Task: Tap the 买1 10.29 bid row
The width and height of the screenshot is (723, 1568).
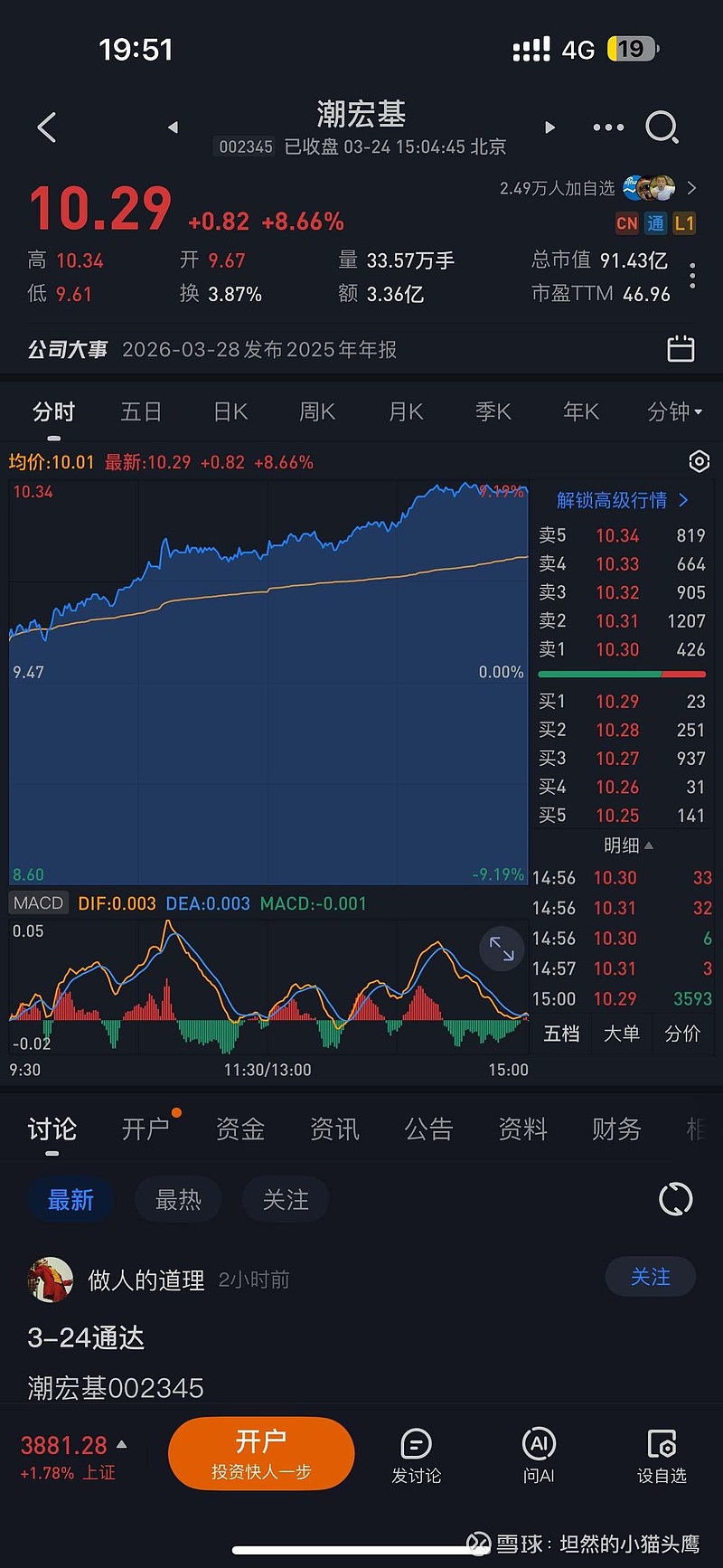Action: (x=622, y=701)
